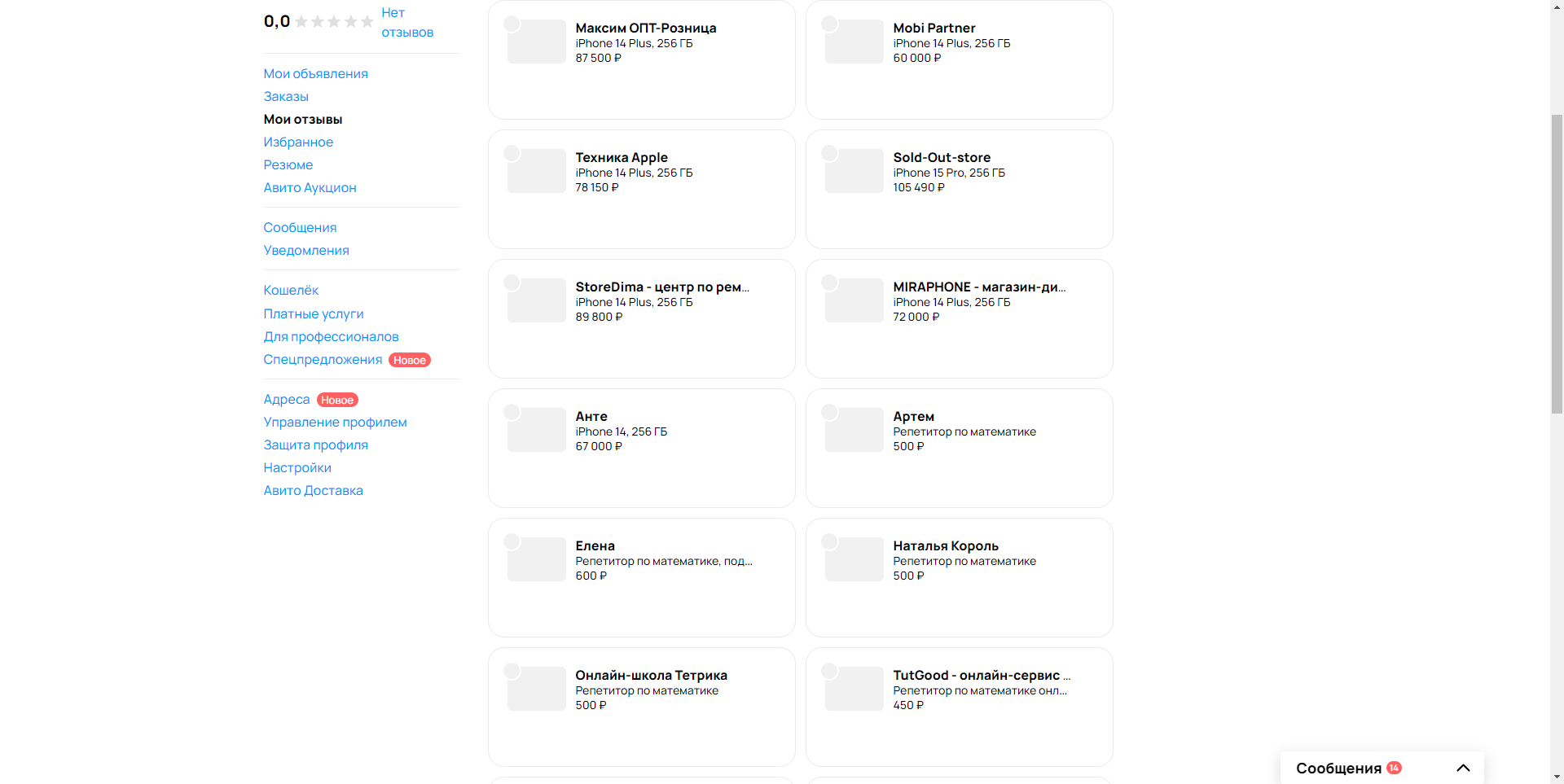Open Адреса section

(x=287, y=400)
